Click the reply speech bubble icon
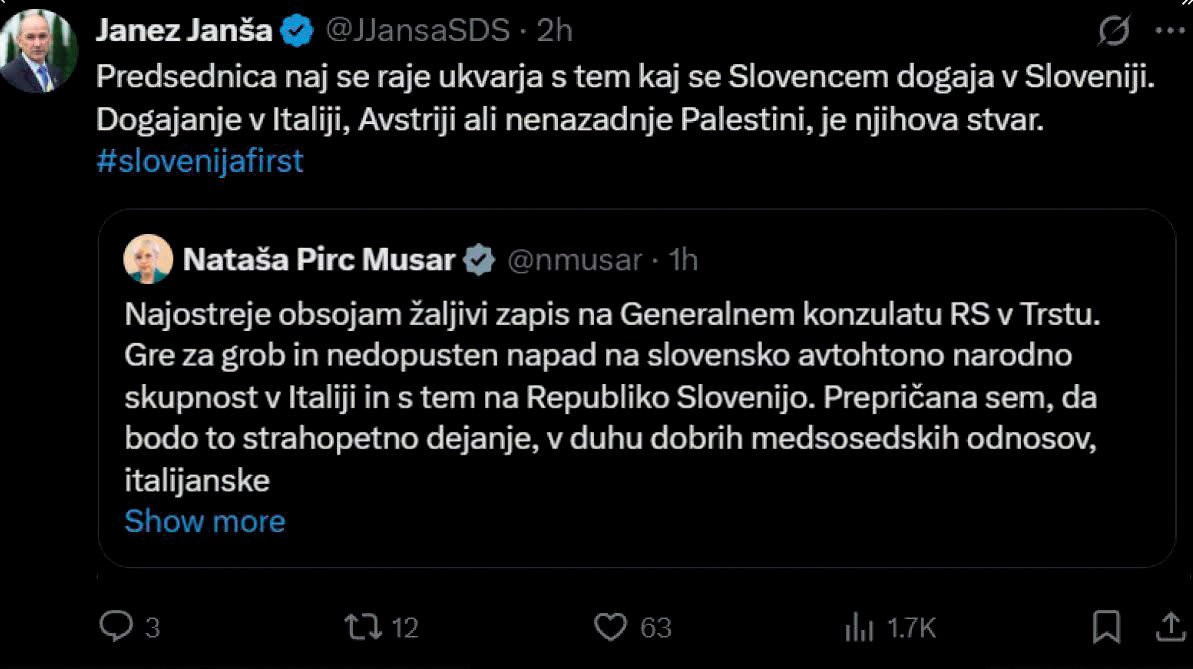The image size is (1193, 669). coord(117,627)
